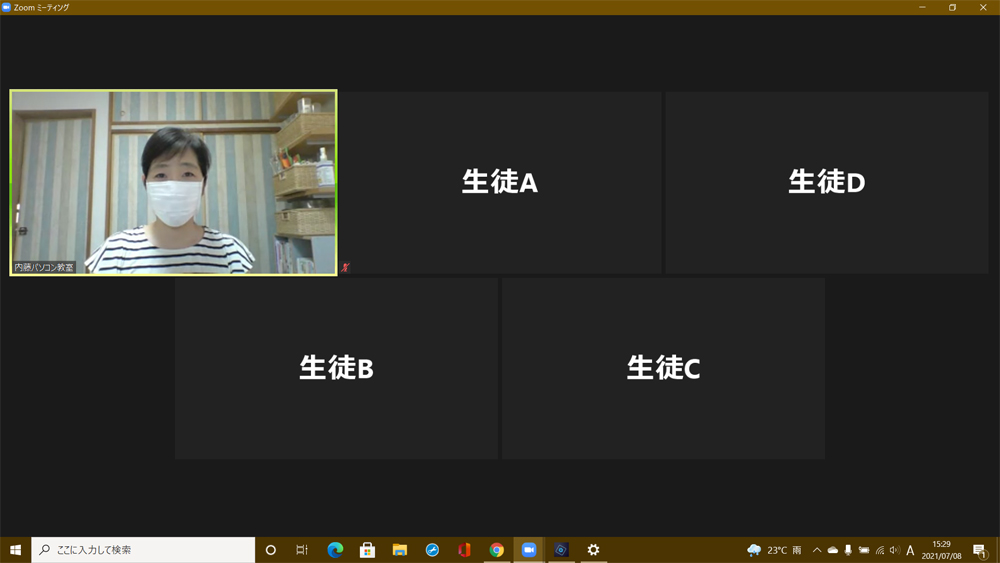Open Settings gear on the taskbar
1000x563 pixels.
pos(594,550)
